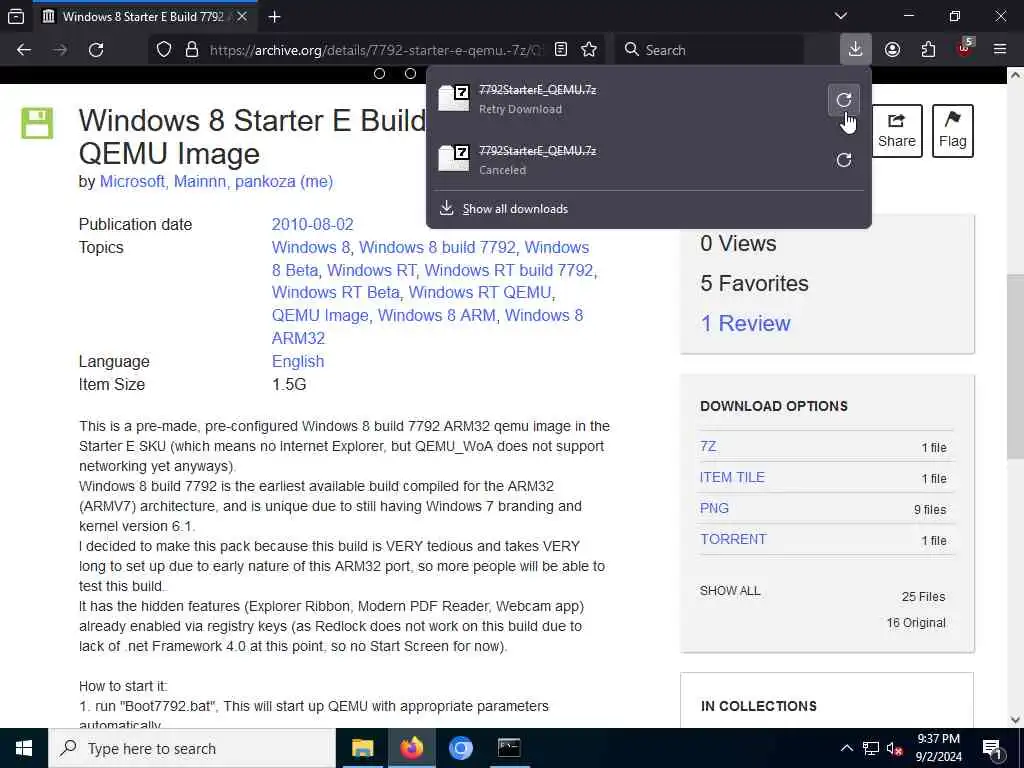The width and height of the screenshot is (1024, 768).
Task: Download the ITEM TILE option
Action: pos(732,477)
